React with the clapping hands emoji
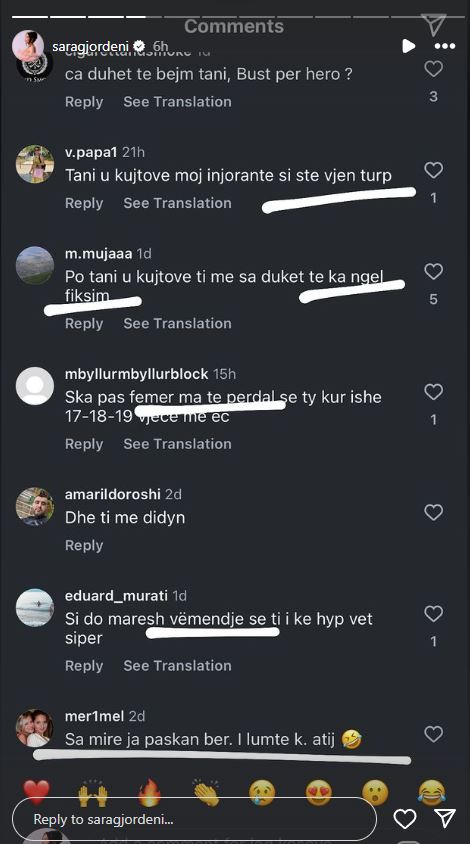The height and width of the screenshot is (844, 470). coord(206,792)
